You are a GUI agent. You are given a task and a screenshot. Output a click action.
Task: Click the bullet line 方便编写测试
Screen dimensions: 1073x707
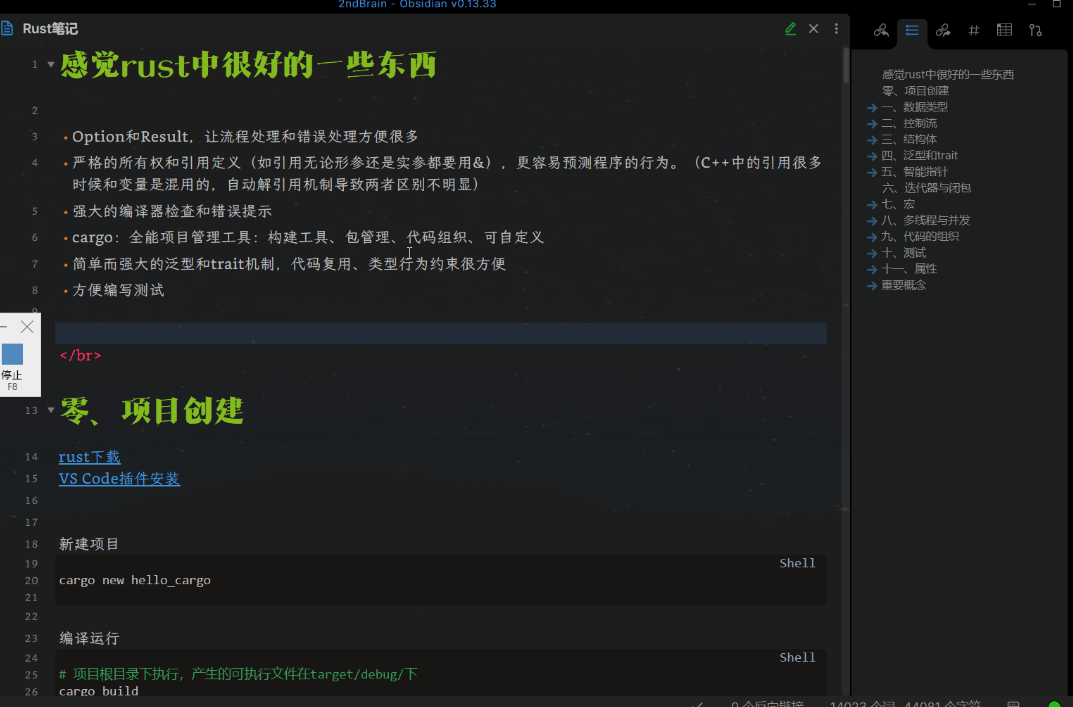pos(118,290)
